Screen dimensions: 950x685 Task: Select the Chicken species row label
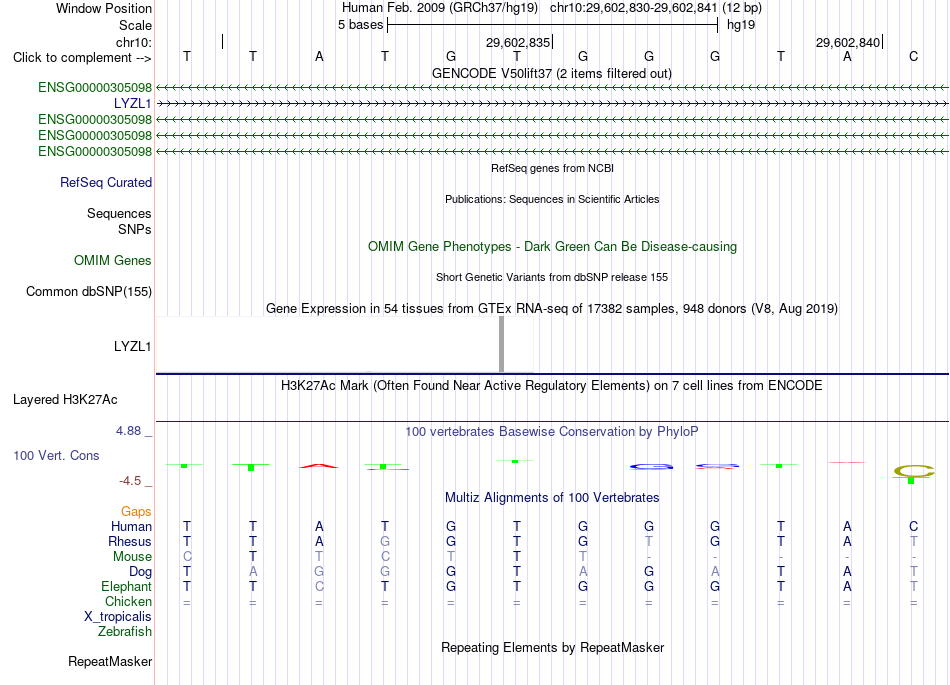(x=128, y=601)
